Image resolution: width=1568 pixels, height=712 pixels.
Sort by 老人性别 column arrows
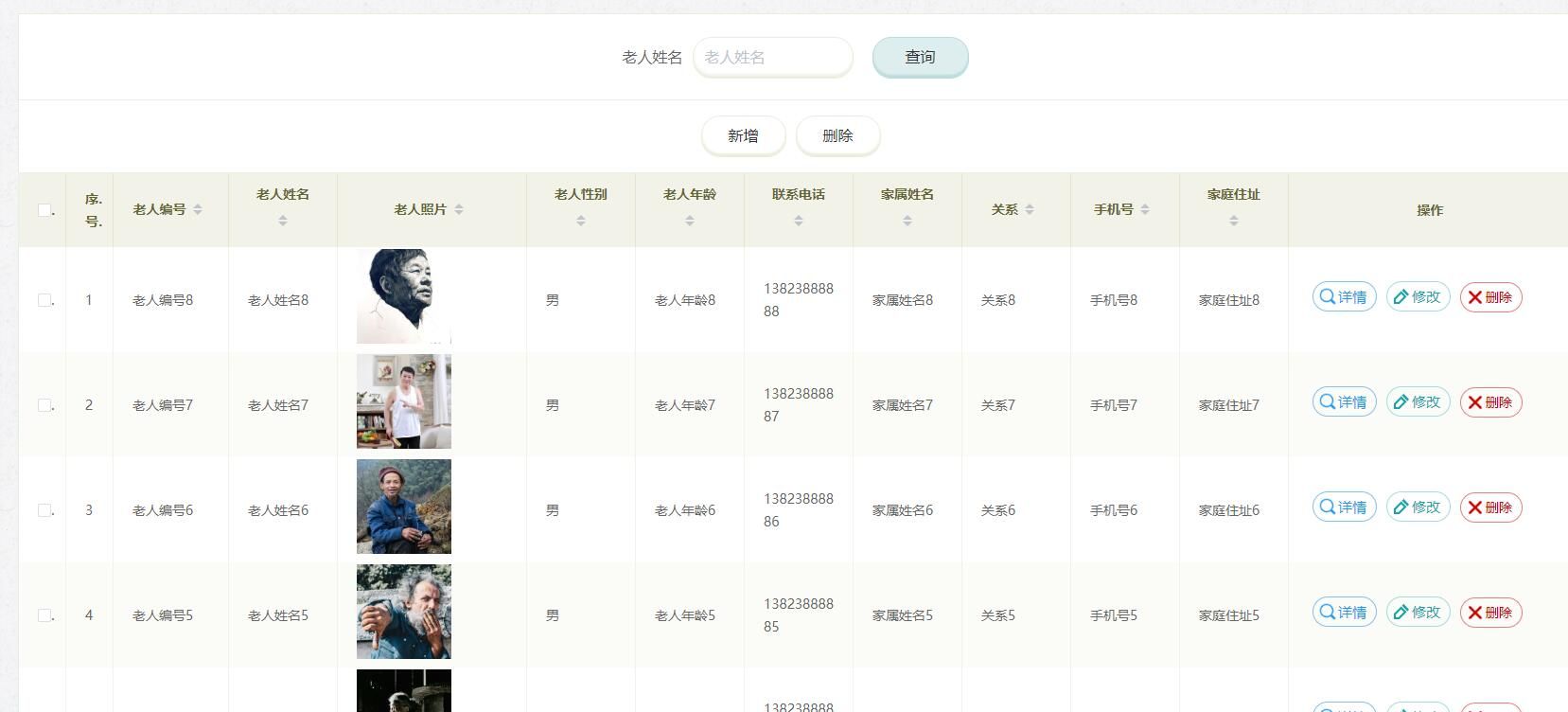tap(581, 221)
